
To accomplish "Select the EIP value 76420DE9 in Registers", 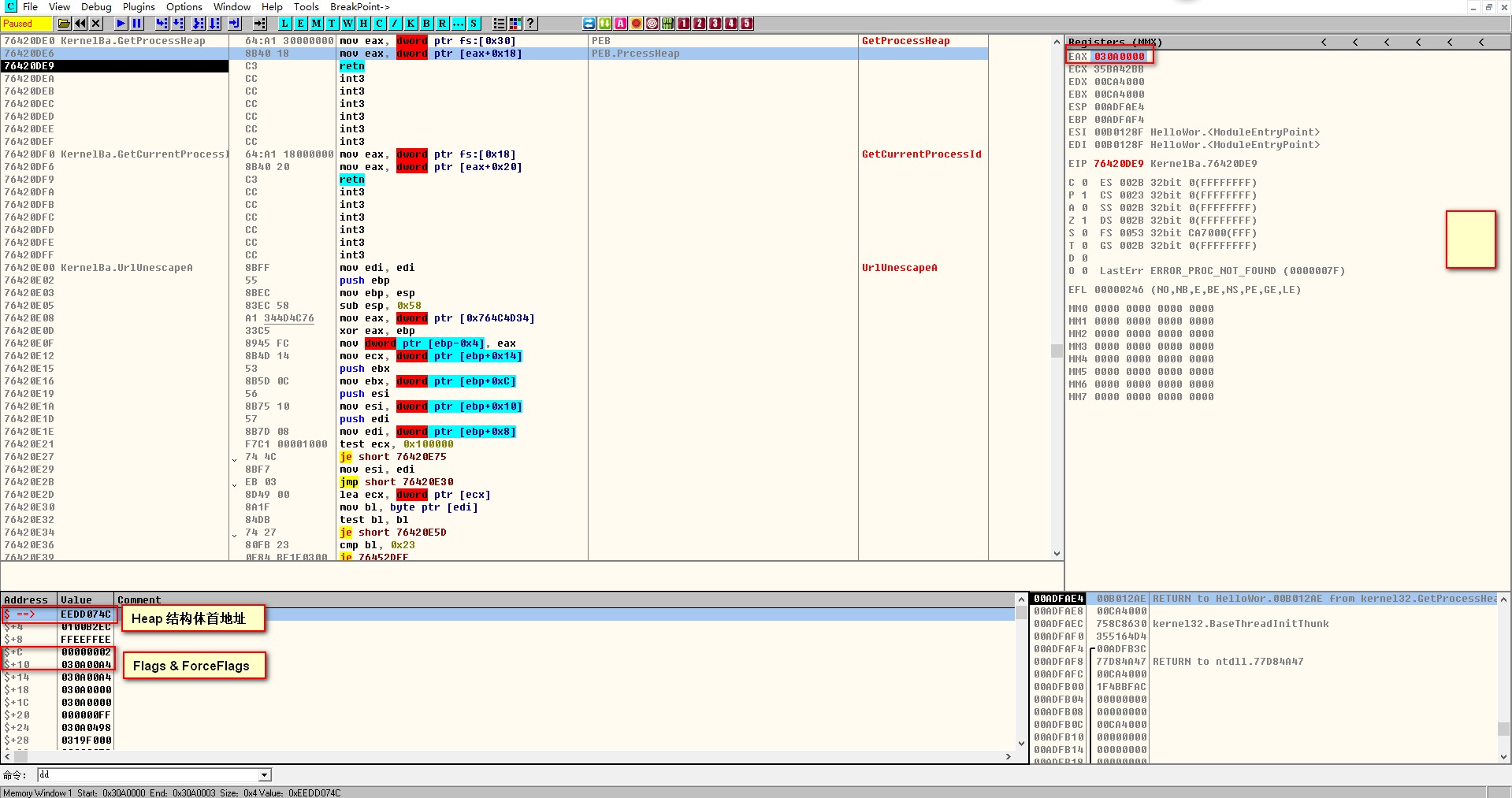I will click(x=1119, y=164).
